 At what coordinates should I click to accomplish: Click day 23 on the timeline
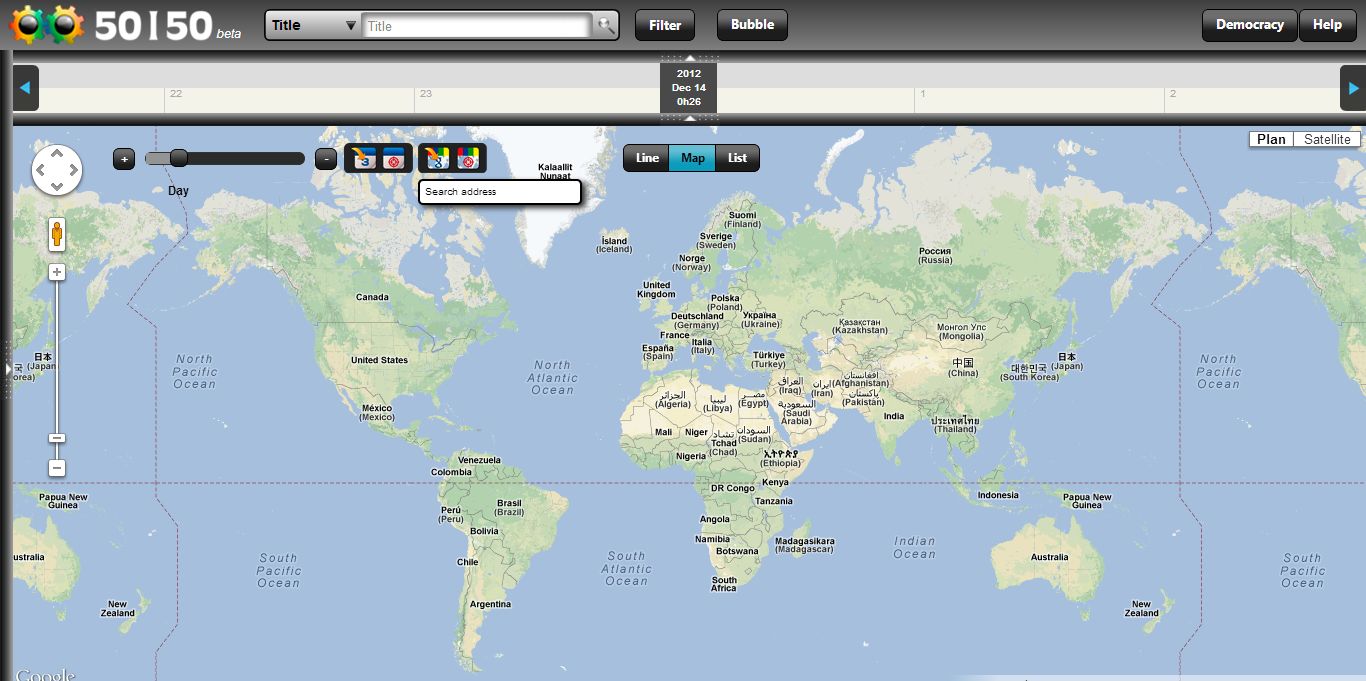[x=426, y=94]
